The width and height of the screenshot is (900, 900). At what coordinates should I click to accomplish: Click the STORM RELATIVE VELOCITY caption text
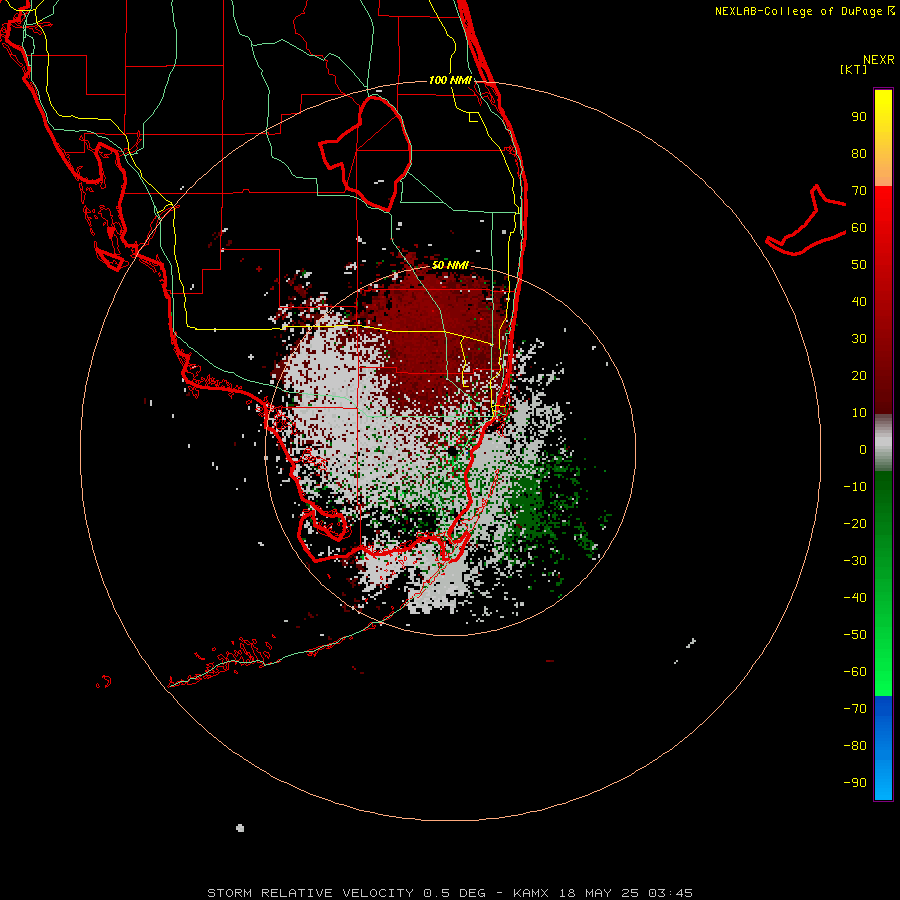pos(310,893)
